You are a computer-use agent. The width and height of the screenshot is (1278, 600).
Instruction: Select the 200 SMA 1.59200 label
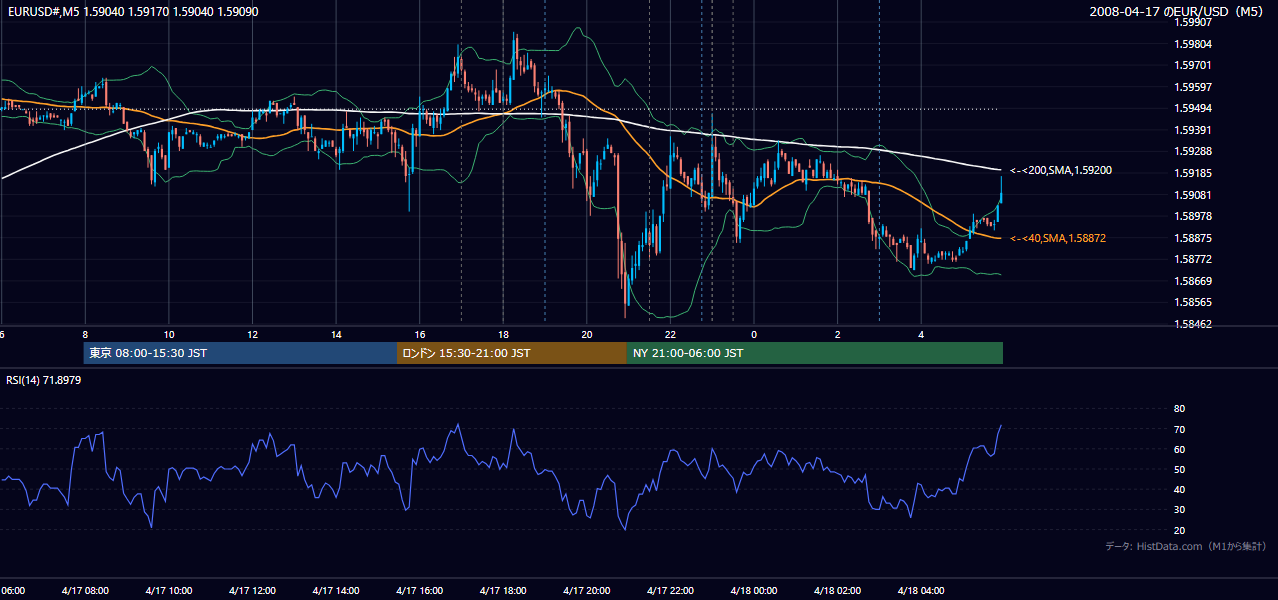[x=1061, y=171]
